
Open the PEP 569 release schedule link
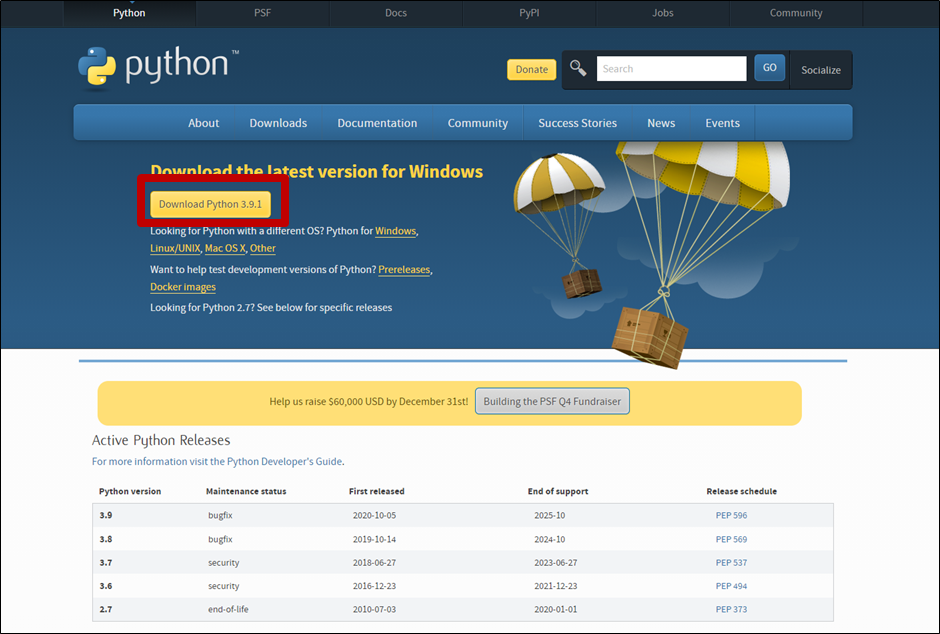click(731, 539)
